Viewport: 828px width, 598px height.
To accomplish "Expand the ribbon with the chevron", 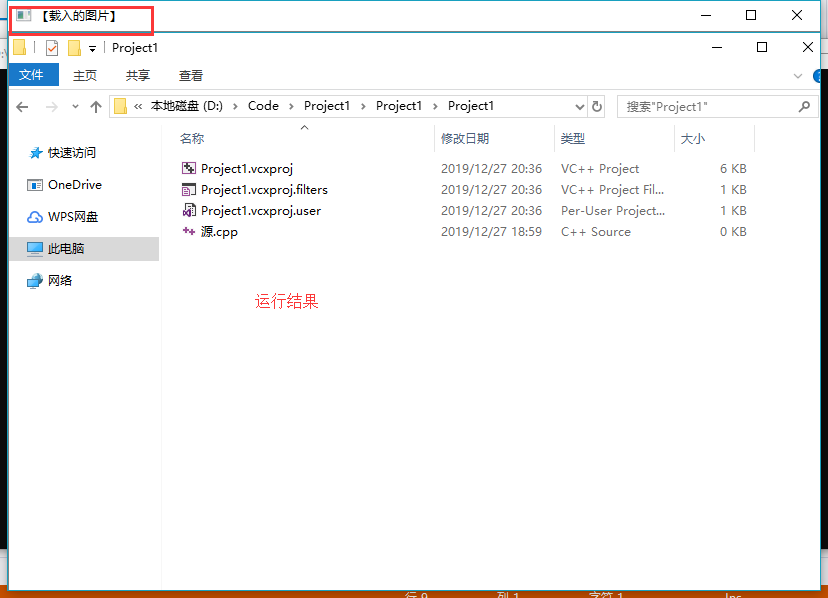I will [x=798, y=76].
